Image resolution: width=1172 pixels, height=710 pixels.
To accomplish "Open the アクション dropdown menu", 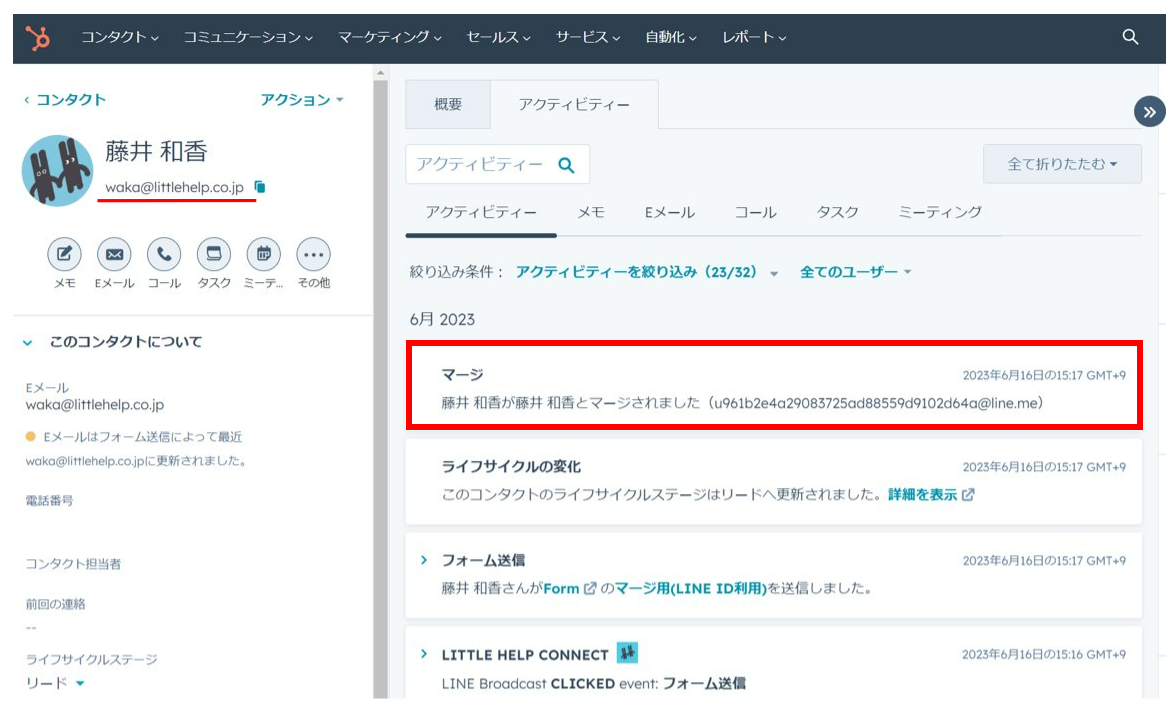I will coord(301,100).
